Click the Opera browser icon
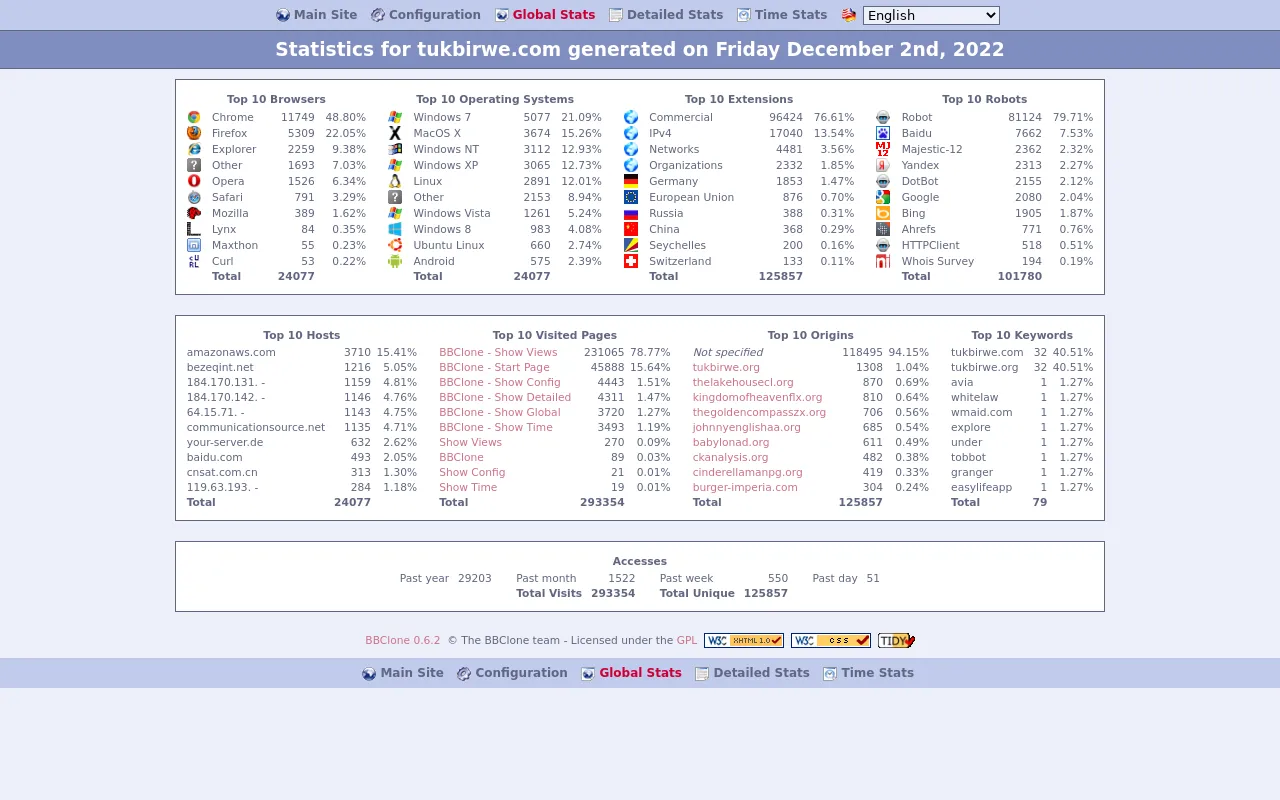This screenshot has height=800, width=1280. 194,181
